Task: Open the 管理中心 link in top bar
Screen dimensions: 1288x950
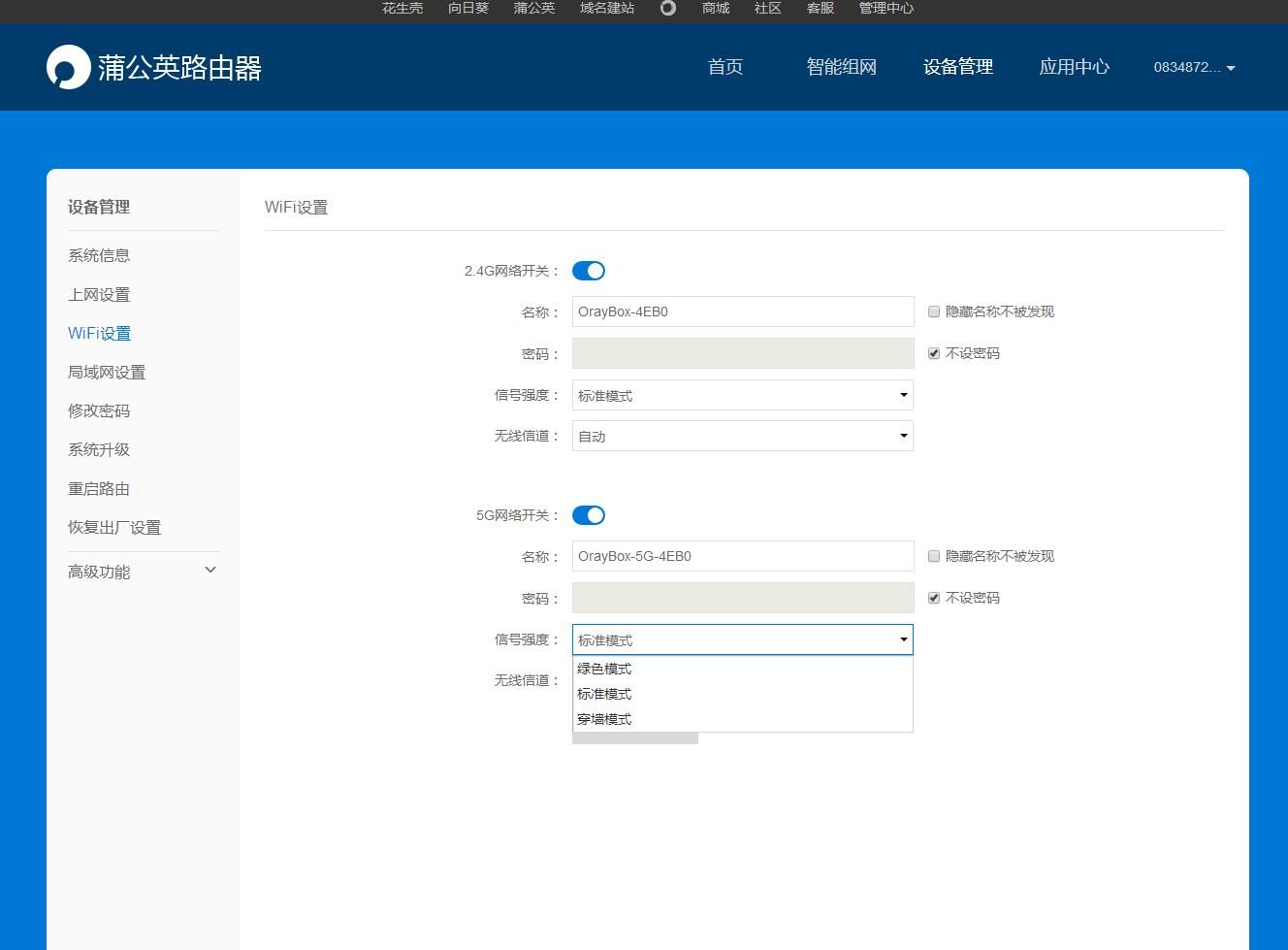Action: pos(886,8)
